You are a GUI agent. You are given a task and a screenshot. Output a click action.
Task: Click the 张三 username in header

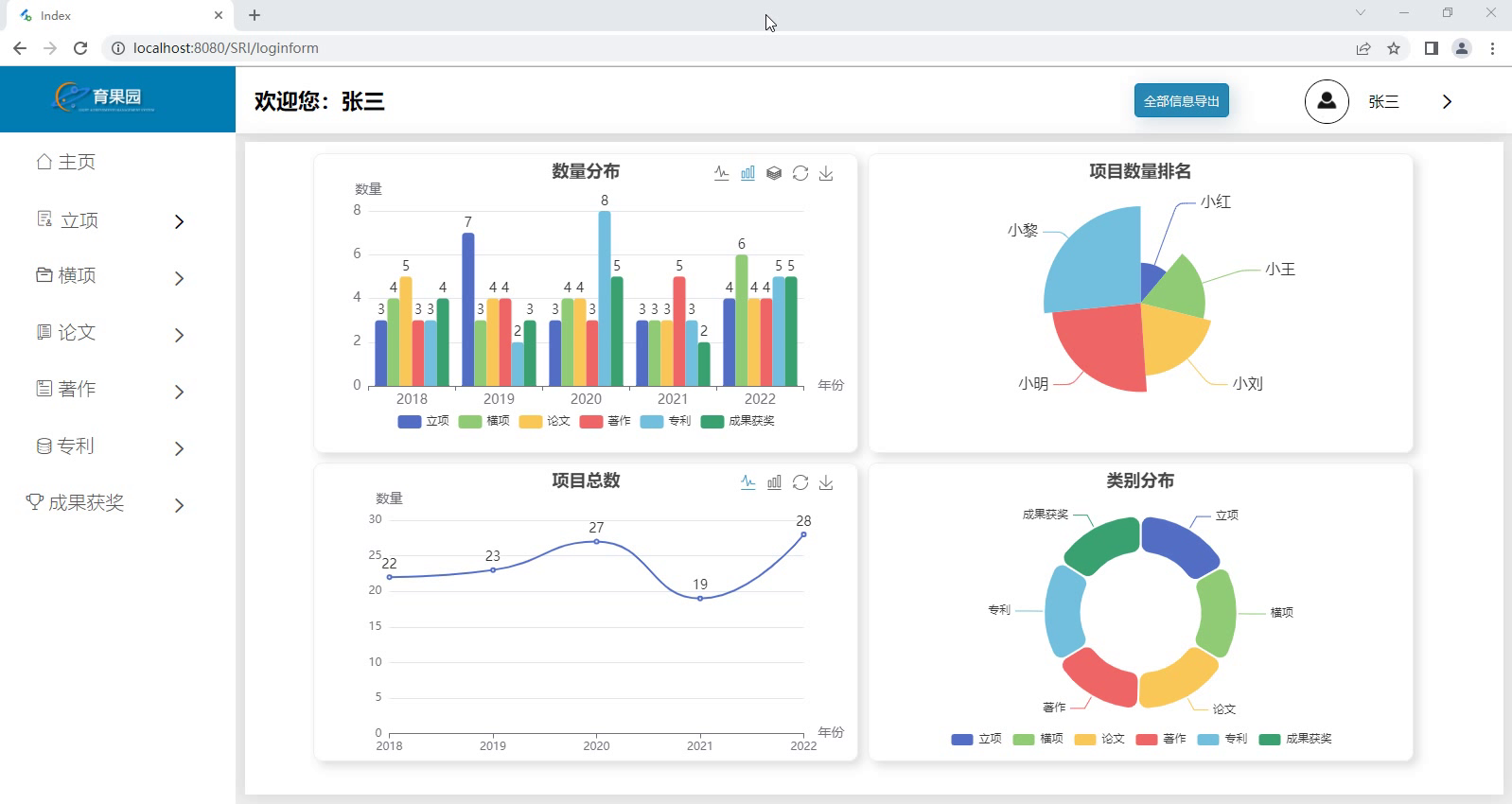1383,101
